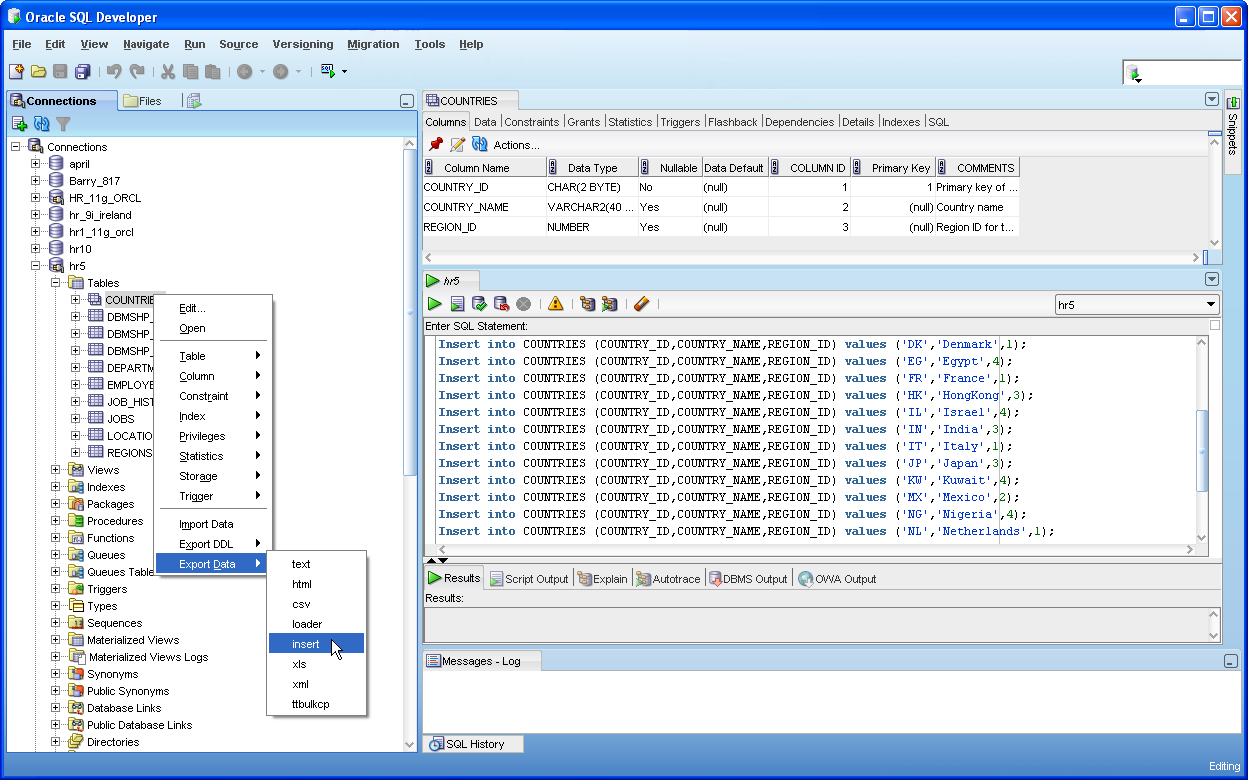This screenshot has width=1248, height=780.
Task: Select the Run Script icon
Action: (457, 304)
